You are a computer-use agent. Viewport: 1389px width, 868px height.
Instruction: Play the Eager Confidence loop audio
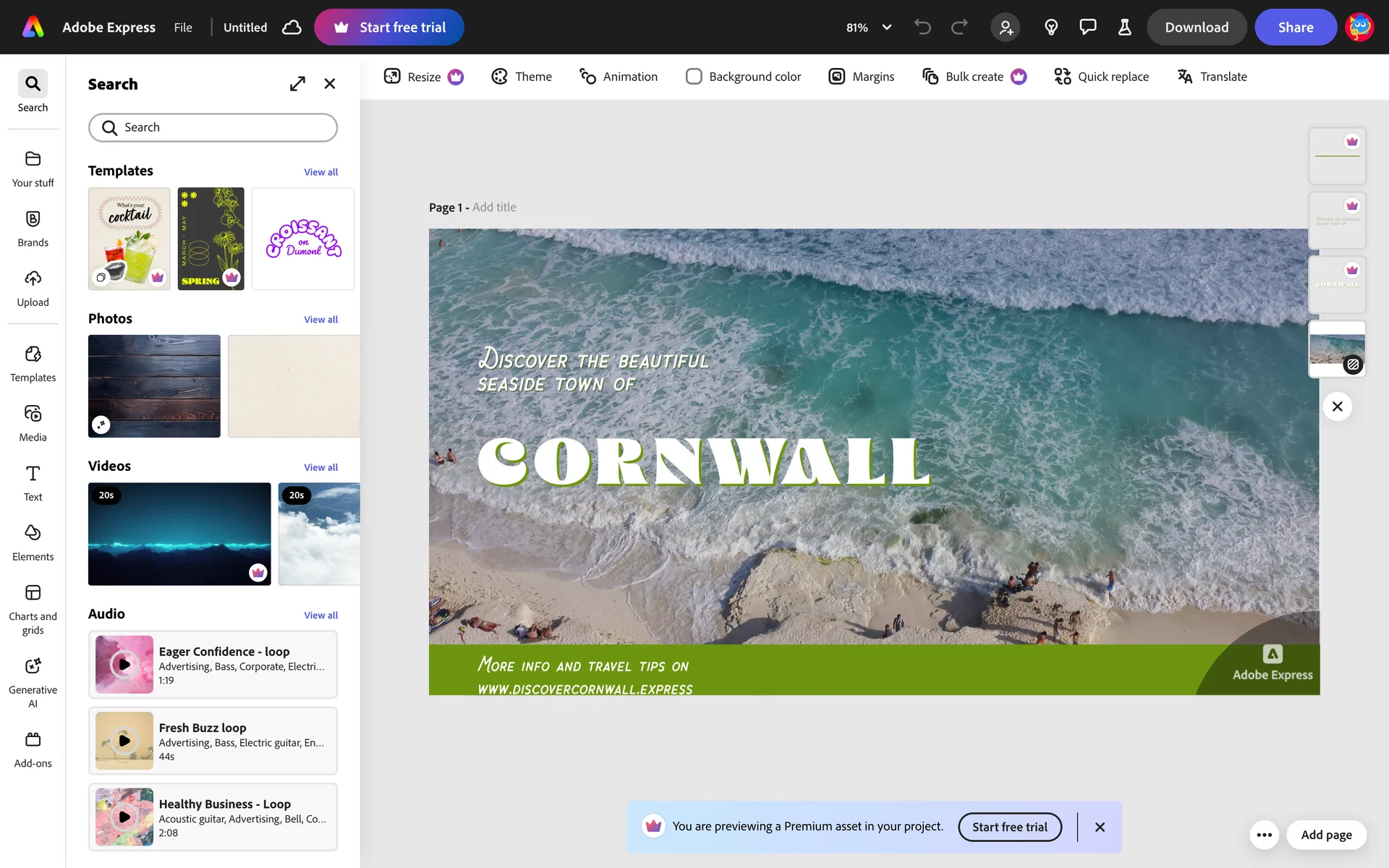pos(124,664)
